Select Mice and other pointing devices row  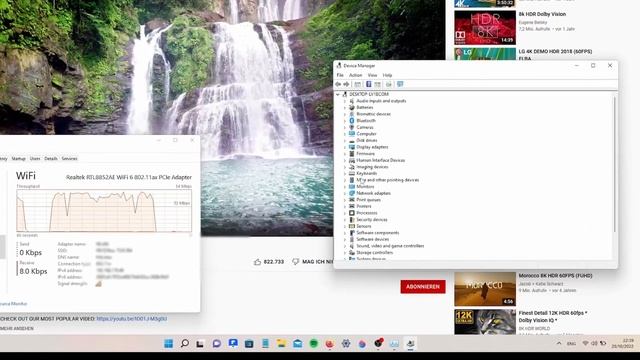point(388,180)
